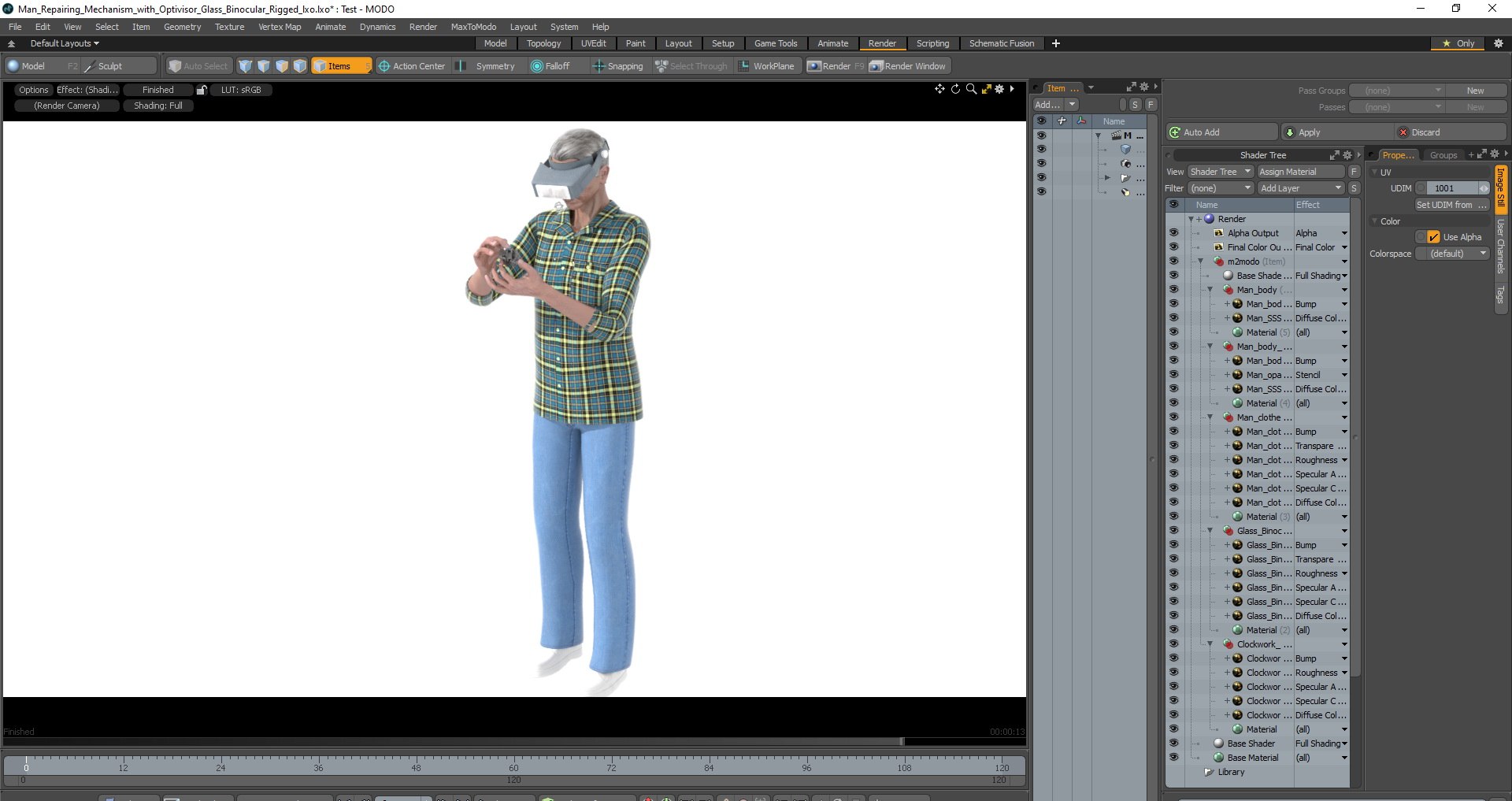Open the Texture menu

click(229, 27)
